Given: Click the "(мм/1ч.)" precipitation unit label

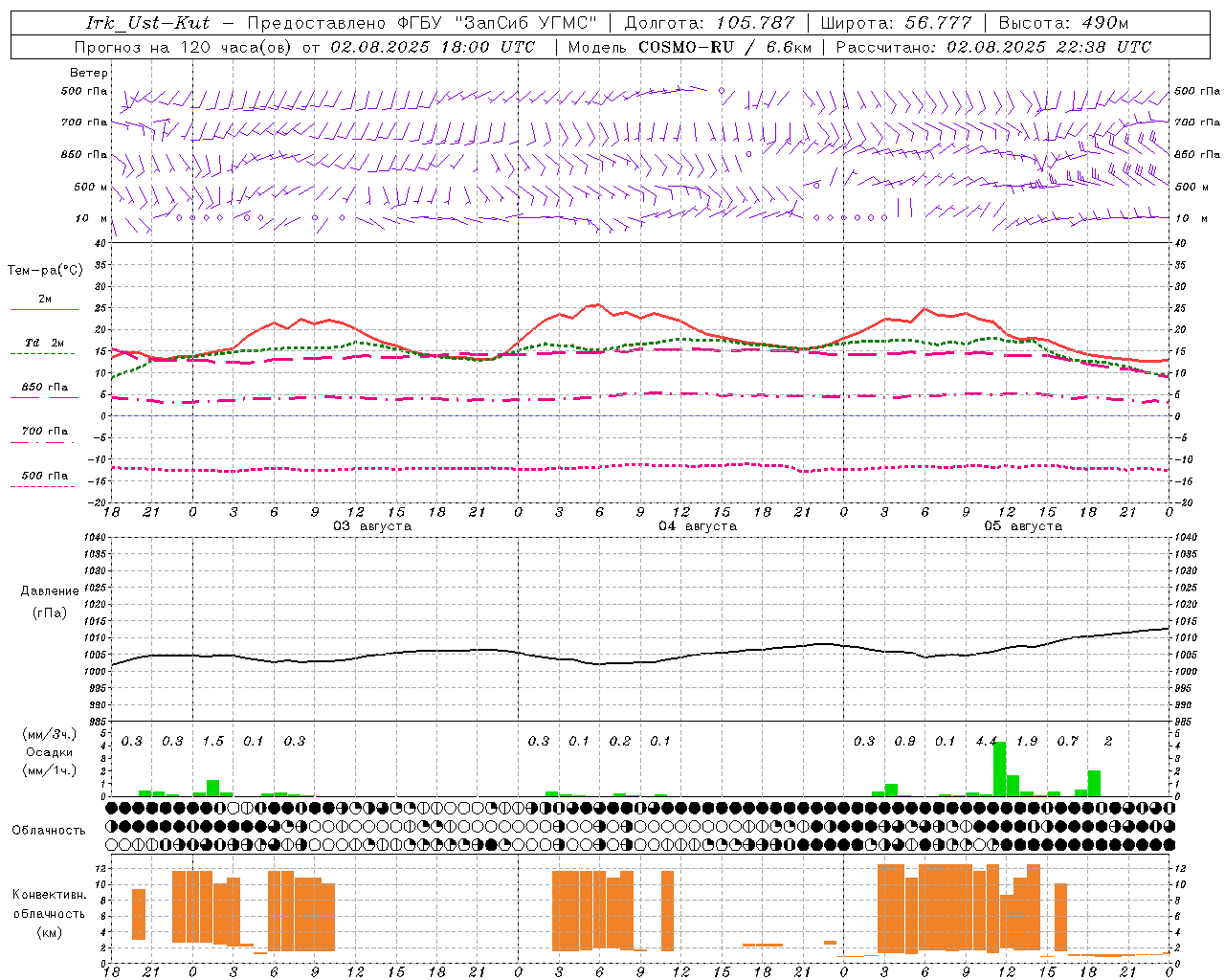Looking at the screenshot, I should point(50,770).
